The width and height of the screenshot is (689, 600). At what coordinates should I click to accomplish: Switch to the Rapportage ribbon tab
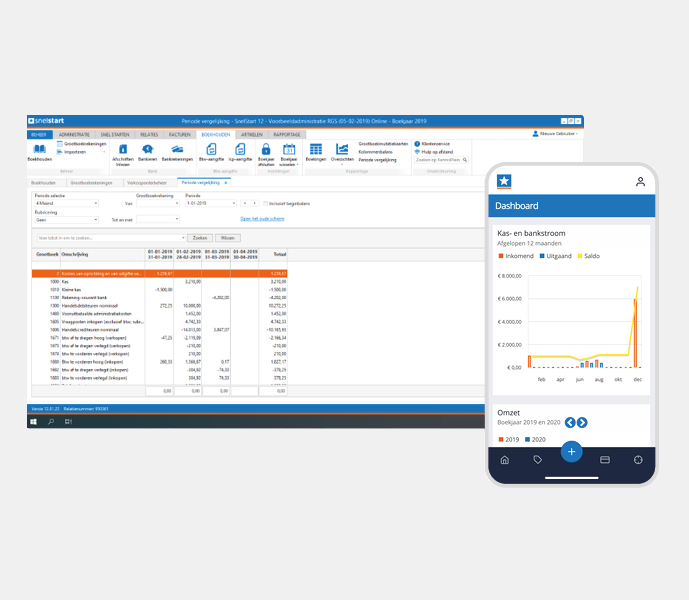[x=287, y=135]
